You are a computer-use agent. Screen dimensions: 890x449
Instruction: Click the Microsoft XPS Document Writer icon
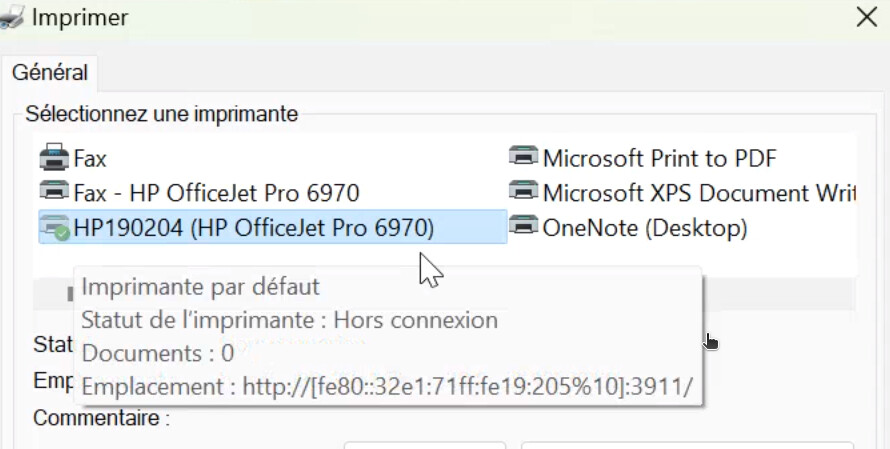click(523, 190)
